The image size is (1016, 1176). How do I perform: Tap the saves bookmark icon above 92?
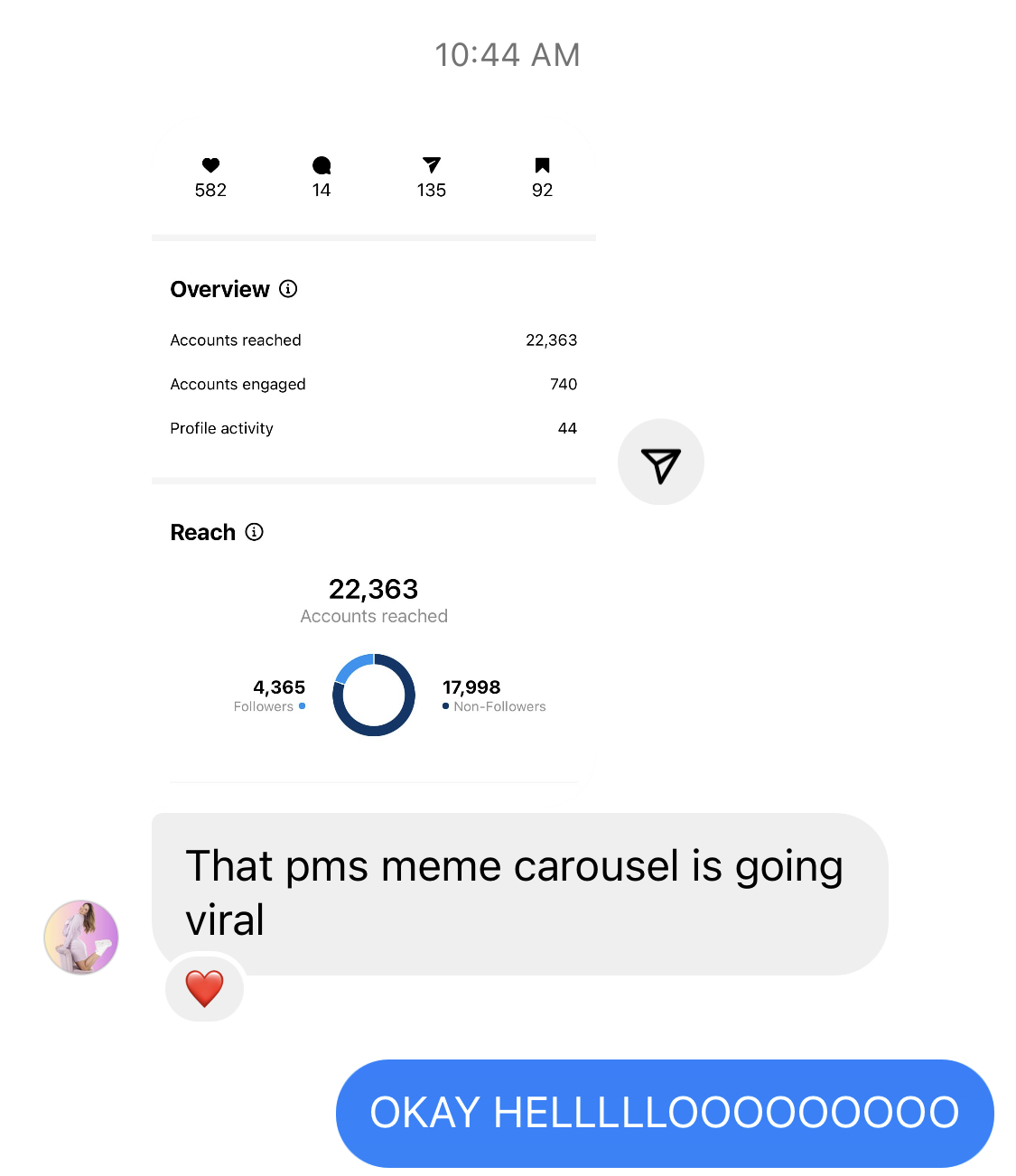click(542, 165)
